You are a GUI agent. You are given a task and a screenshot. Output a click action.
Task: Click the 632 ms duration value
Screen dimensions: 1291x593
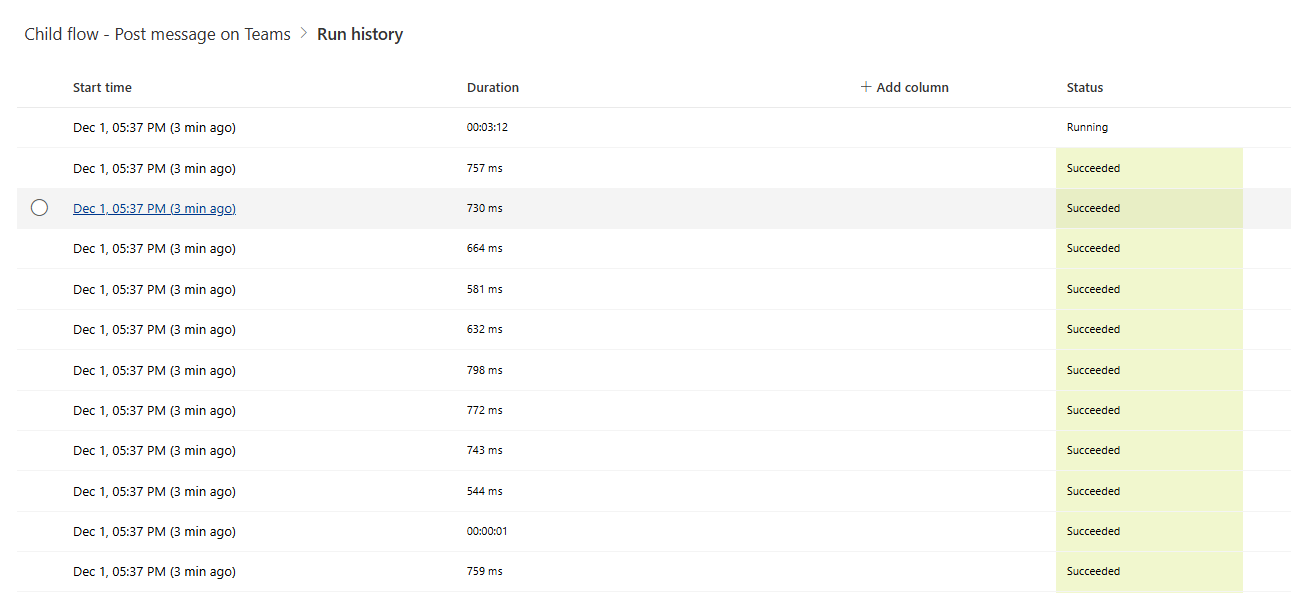click(x=485, y=329)
